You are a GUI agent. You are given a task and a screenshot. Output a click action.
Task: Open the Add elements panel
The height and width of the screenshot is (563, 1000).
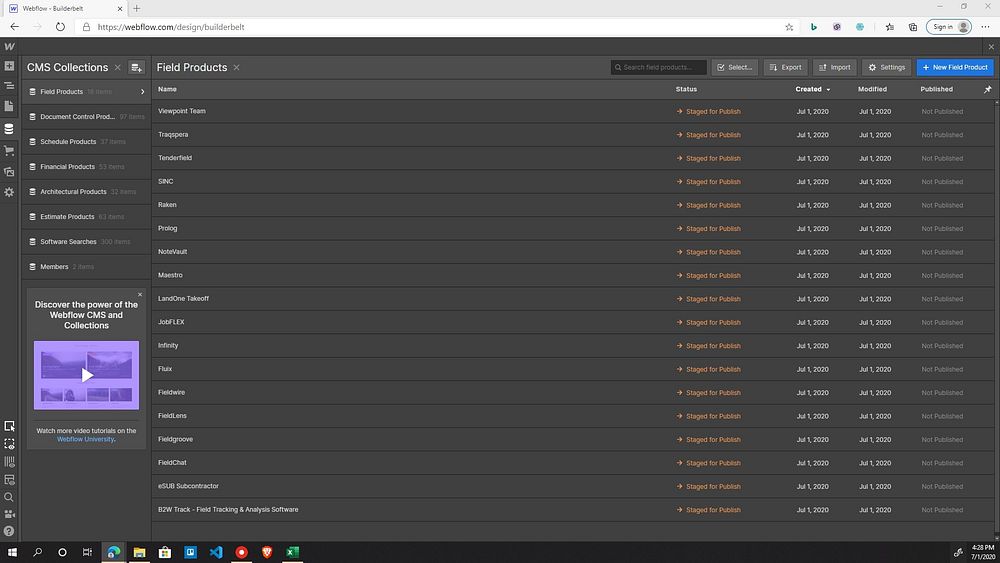tap(9, 66)
